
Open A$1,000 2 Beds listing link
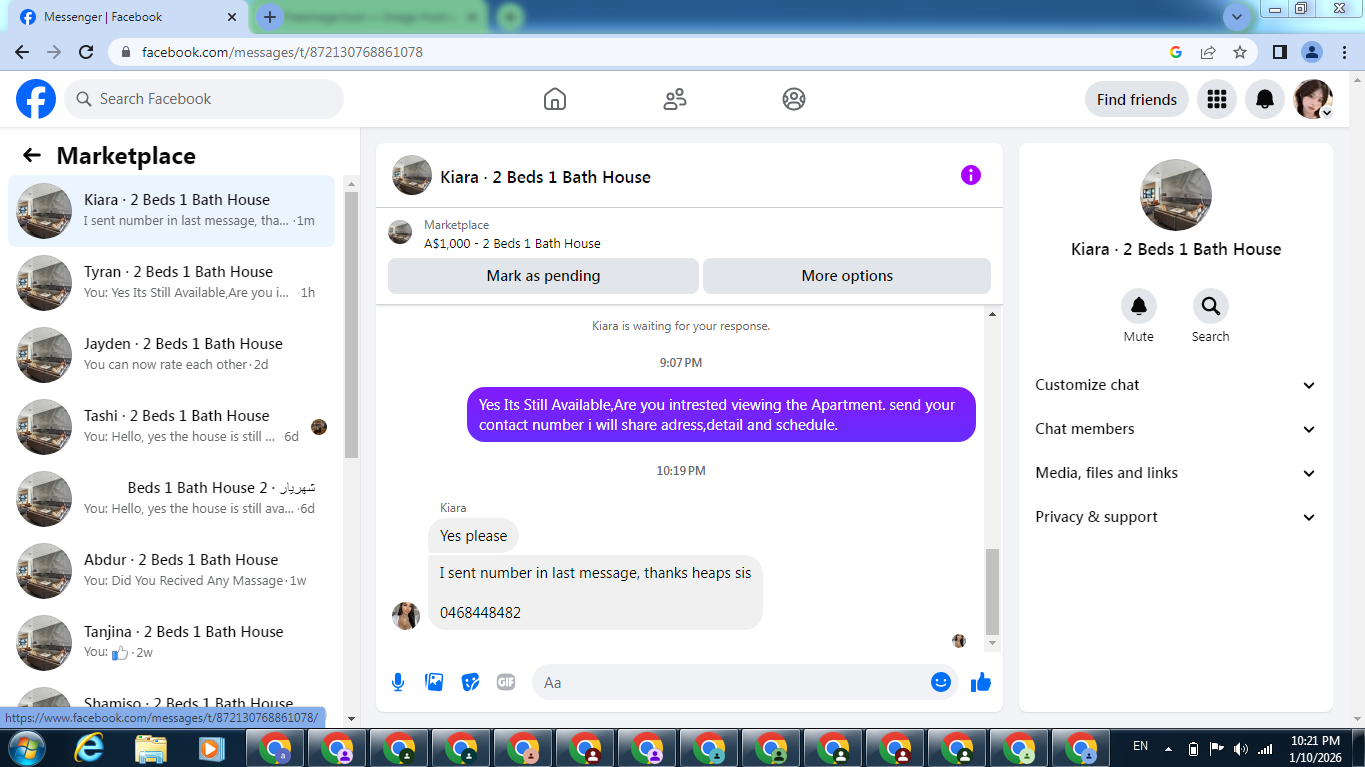(x=512, y=243)
